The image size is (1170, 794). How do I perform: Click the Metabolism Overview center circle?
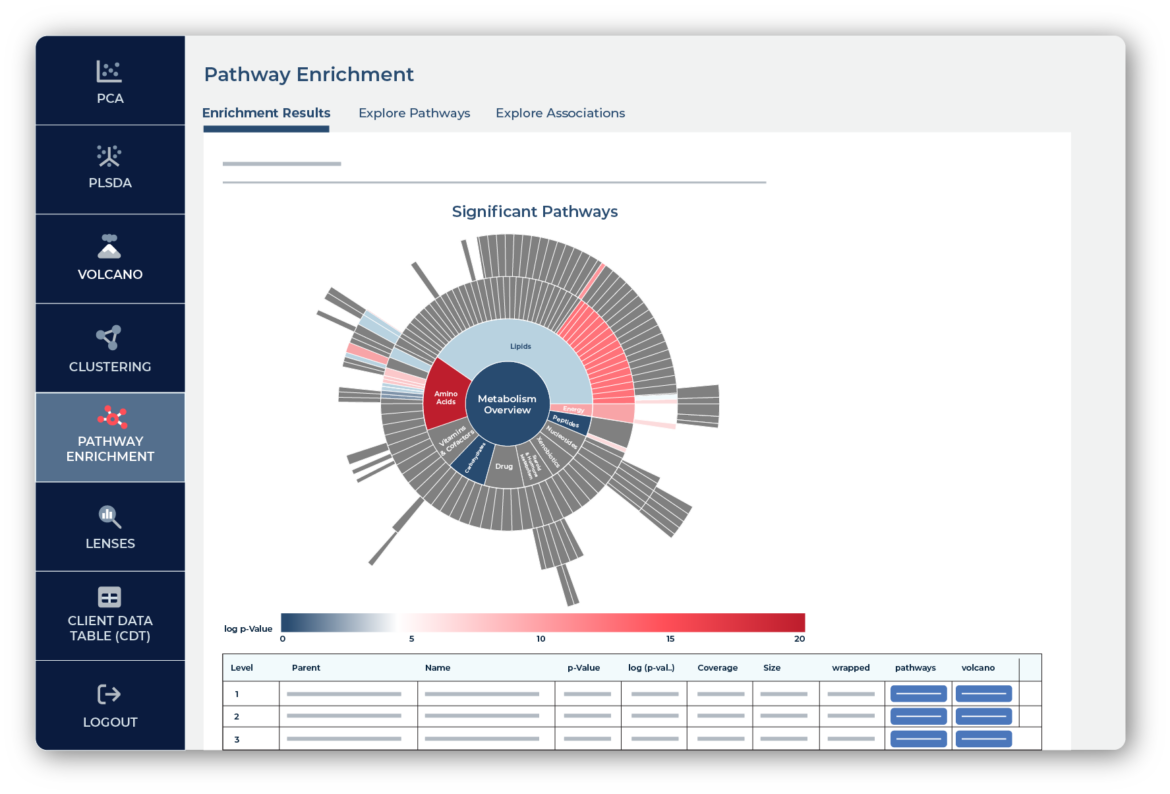click(x=507, y=404)
